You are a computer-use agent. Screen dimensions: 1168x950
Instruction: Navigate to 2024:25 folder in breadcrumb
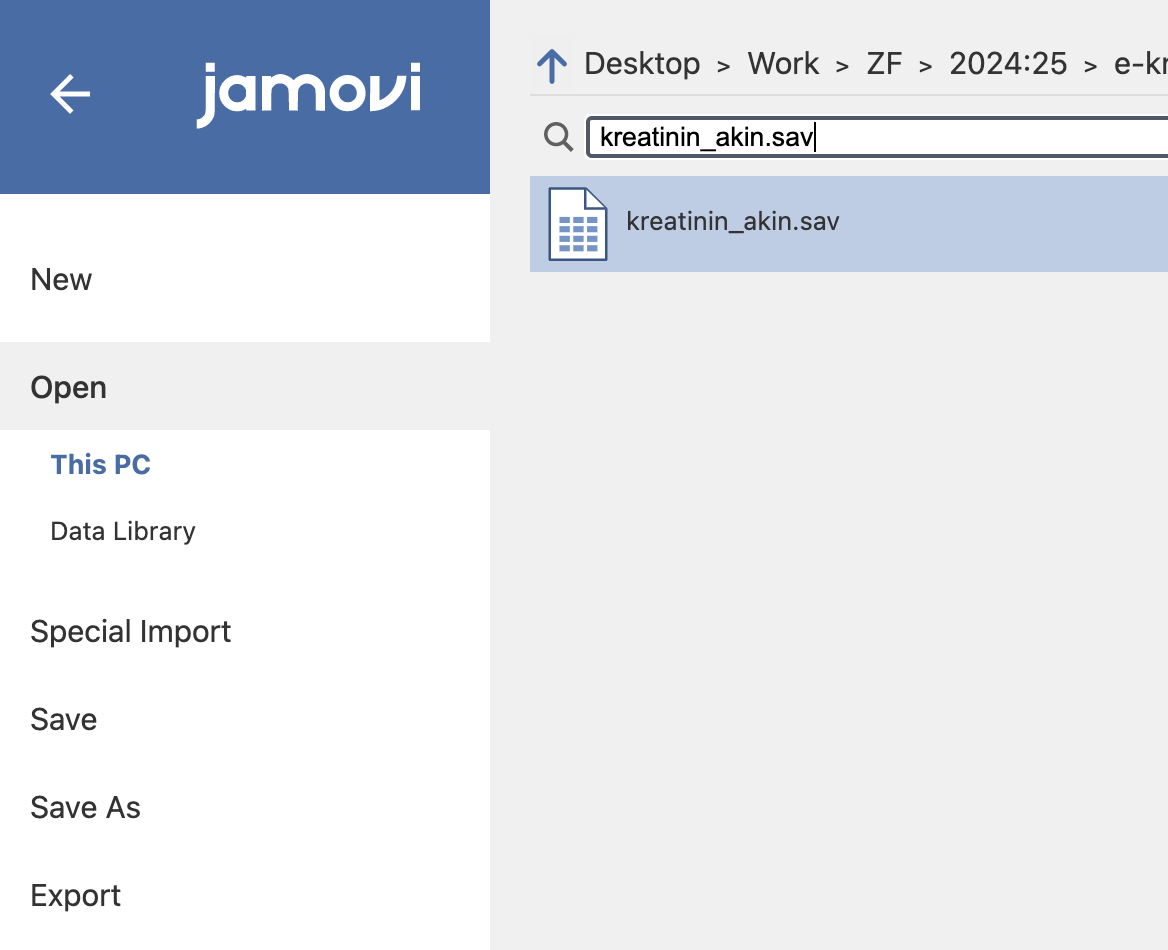(1009, 64)
